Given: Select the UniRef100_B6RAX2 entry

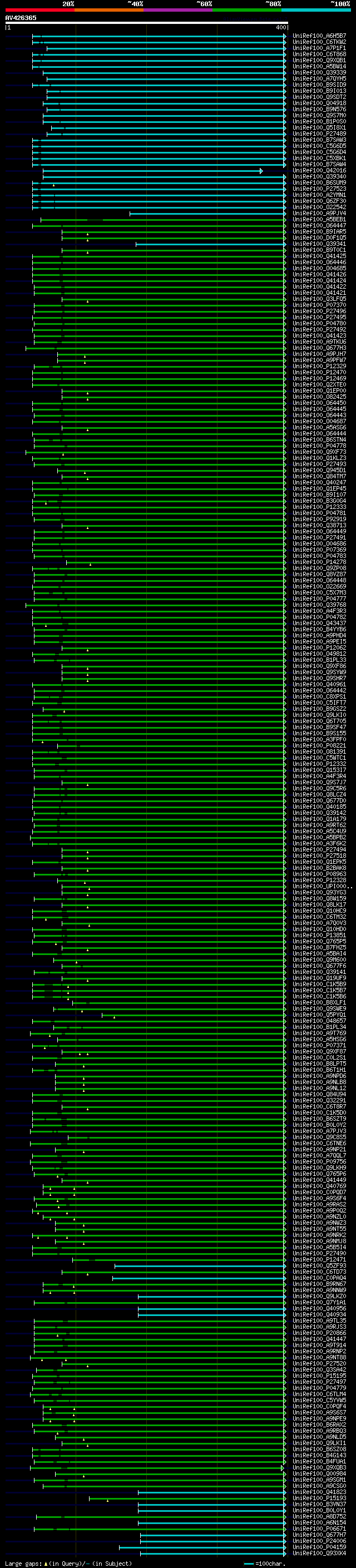Looking at the screenshot, I should (319, 1424).
